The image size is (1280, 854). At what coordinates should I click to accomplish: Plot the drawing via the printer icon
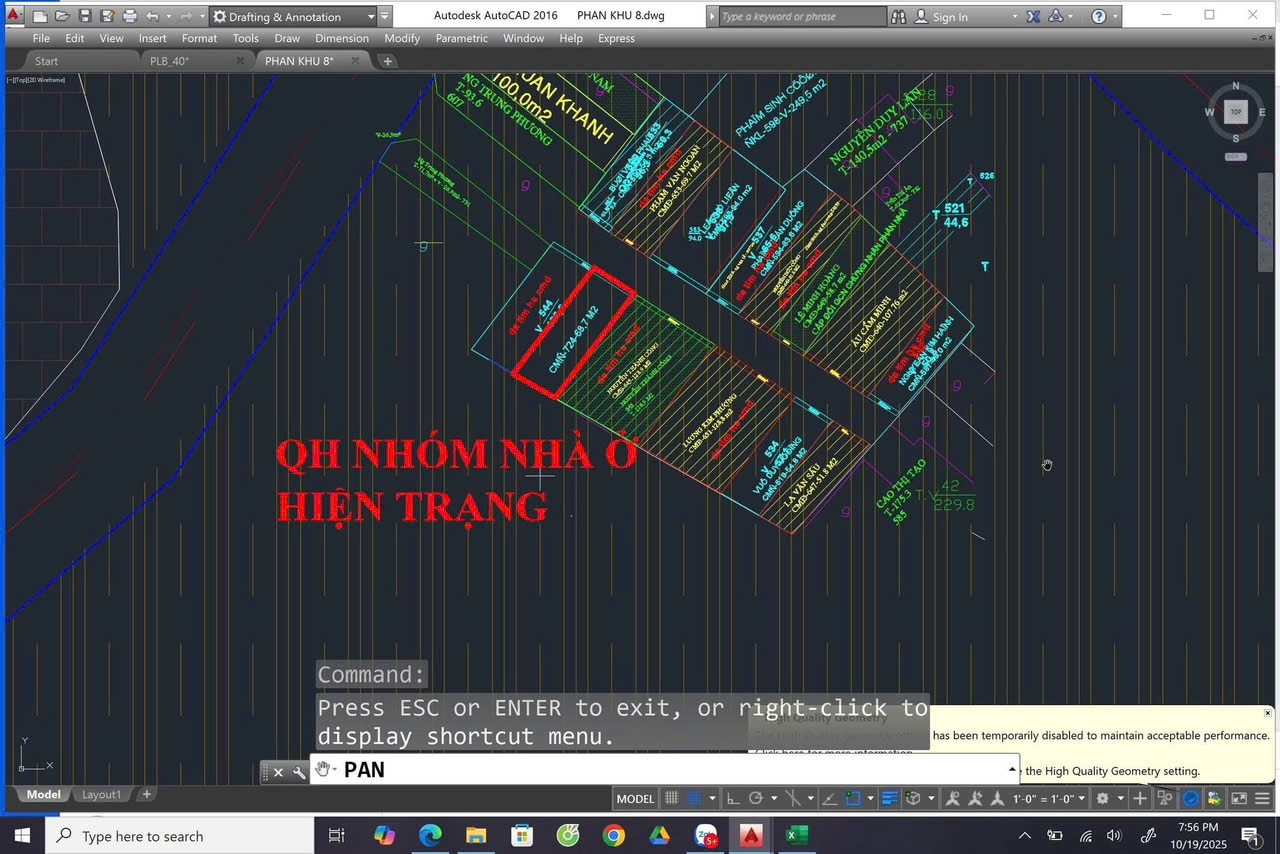[x=129, y=16]
